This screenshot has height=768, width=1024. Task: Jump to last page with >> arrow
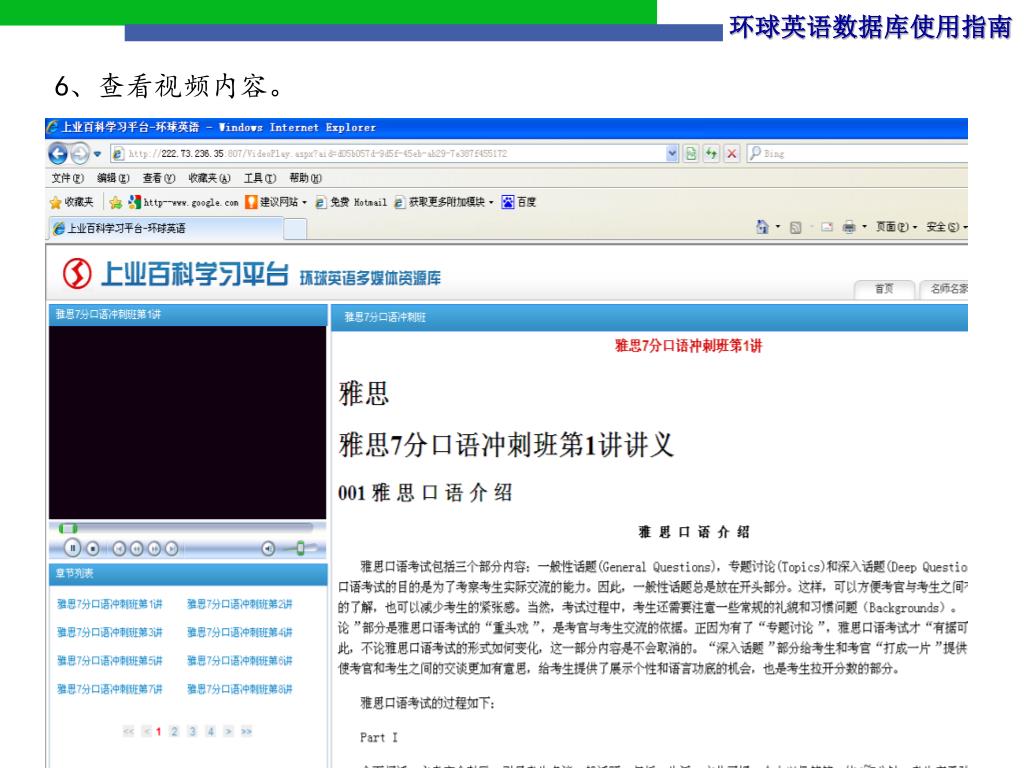tap(246, 731)
